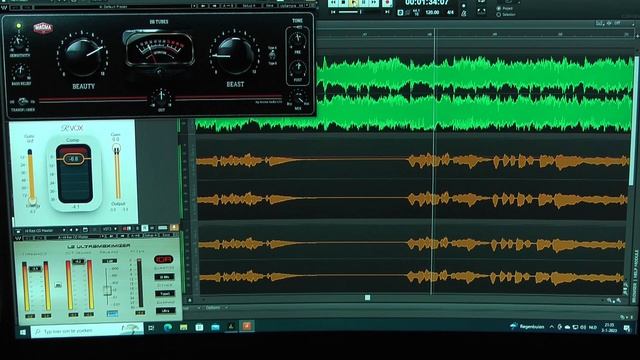Click the Magma logo badge
The height and width of the screenshot is (360, 640).
click(43, 28)
